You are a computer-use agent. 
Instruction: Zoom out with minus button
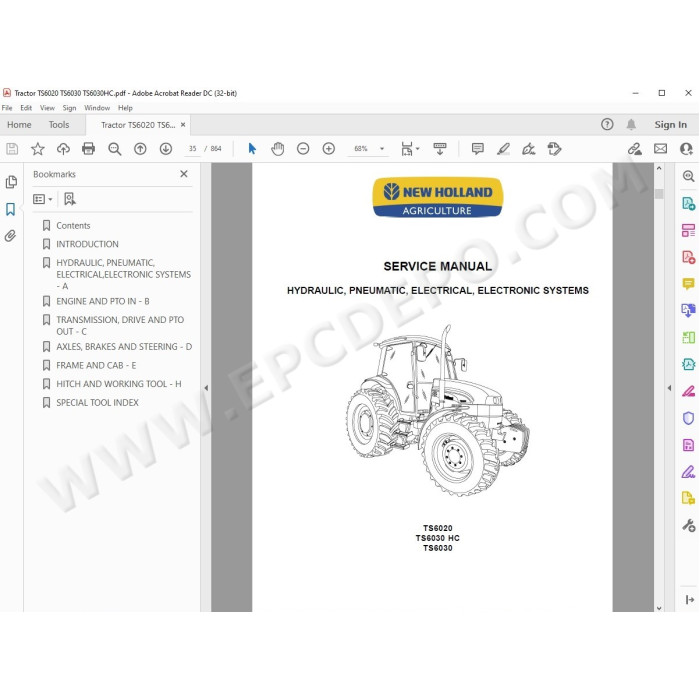tap(303, 149)
